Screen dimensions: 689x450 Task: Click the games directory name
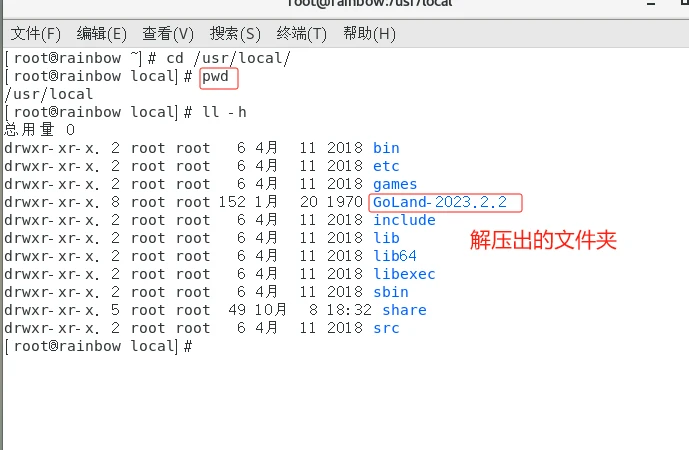[x=395, y=184]
